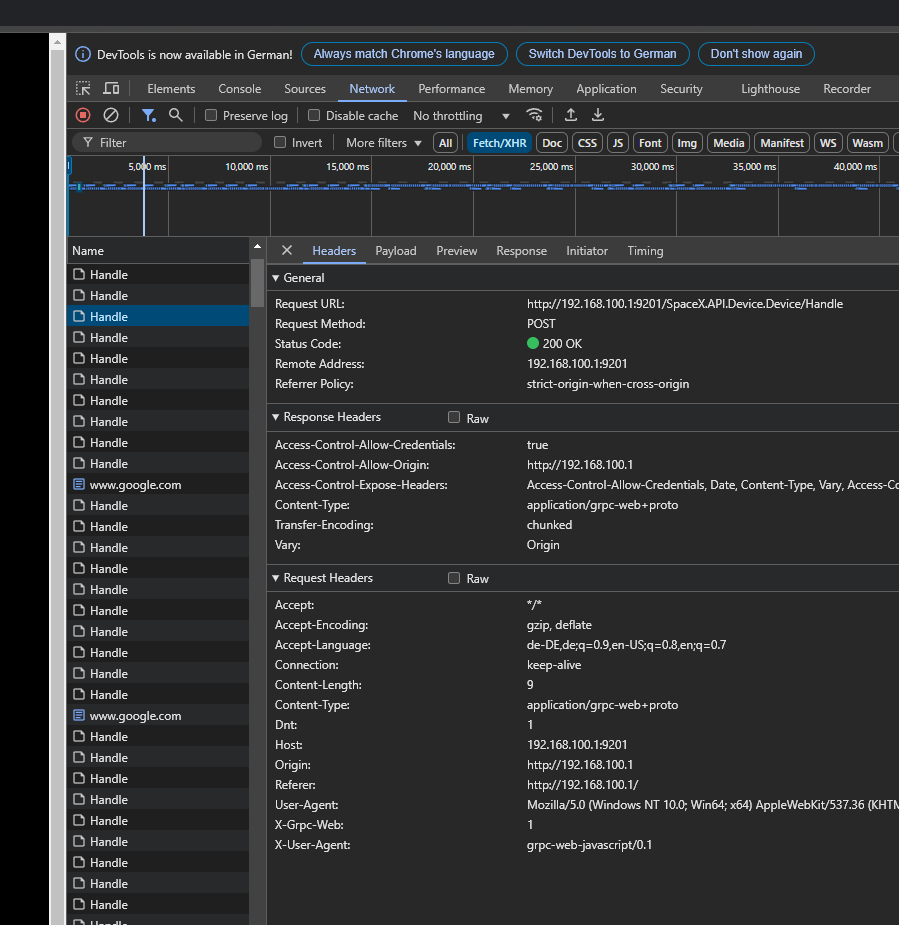Screen dimensions: 899x925
Task: Enable the Preserve log checkbox
Action: coord(211,116)
